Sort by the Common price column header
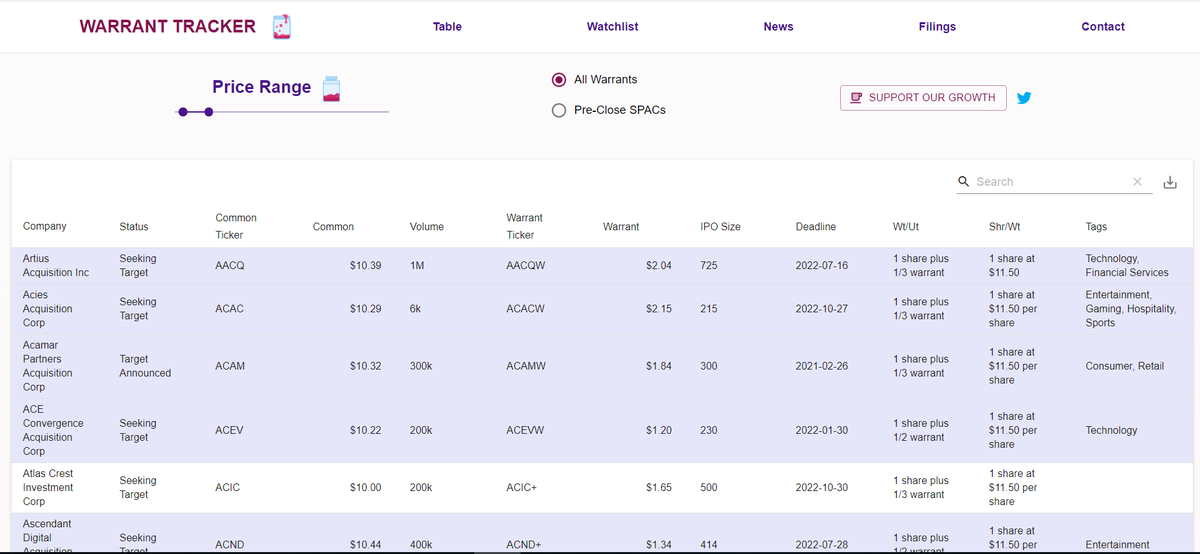Viewport: 1200px width, 554px height. point(333,227)
